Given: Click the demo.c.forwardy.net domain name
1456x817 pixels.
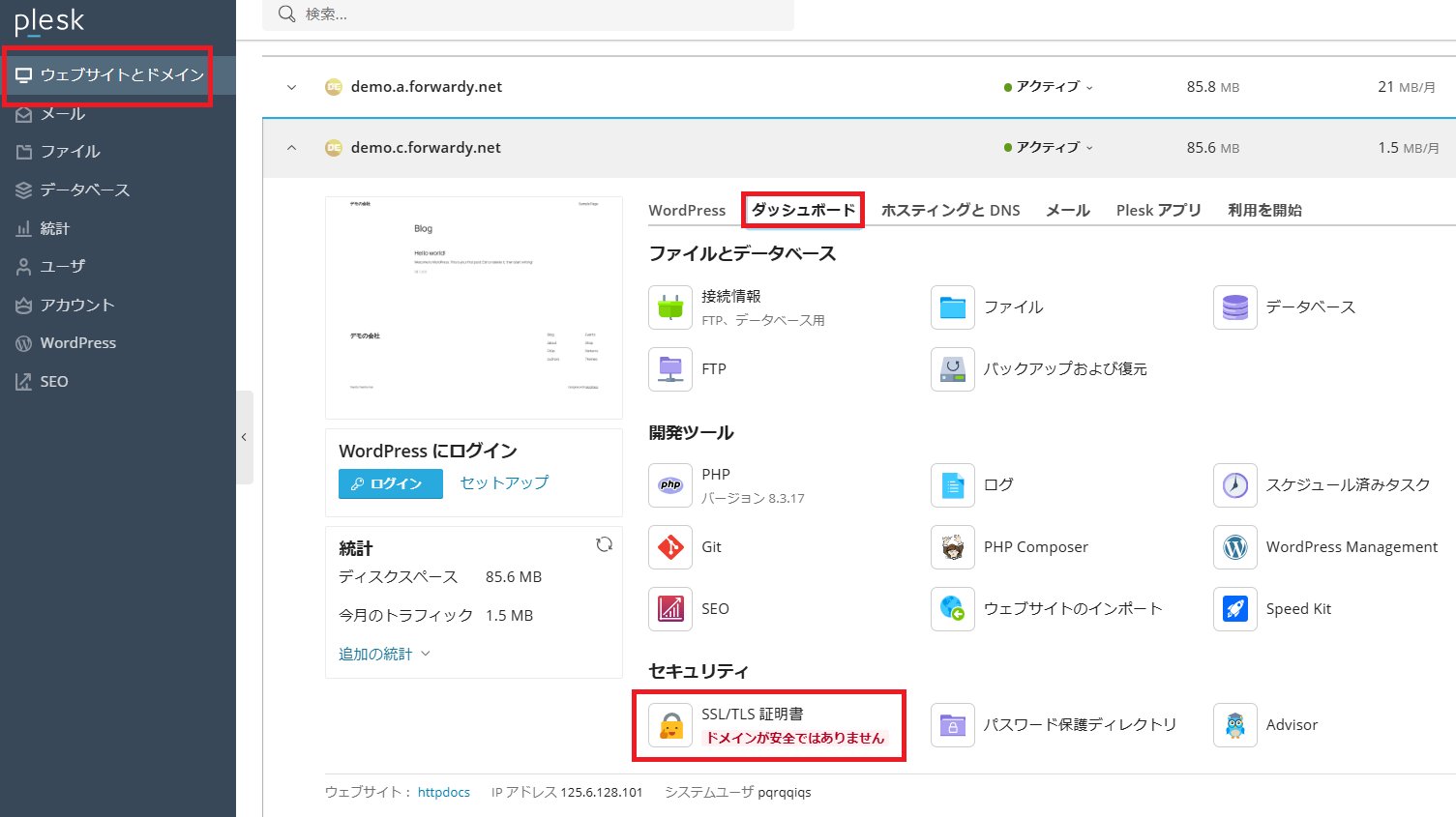Looking at the screenshot, I should [x=426, y=148].
